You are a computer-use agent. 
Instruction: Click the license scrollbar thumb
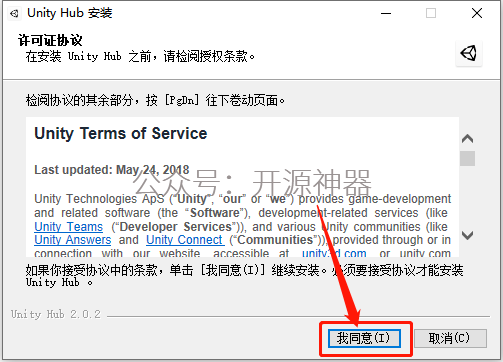(467, 158)
